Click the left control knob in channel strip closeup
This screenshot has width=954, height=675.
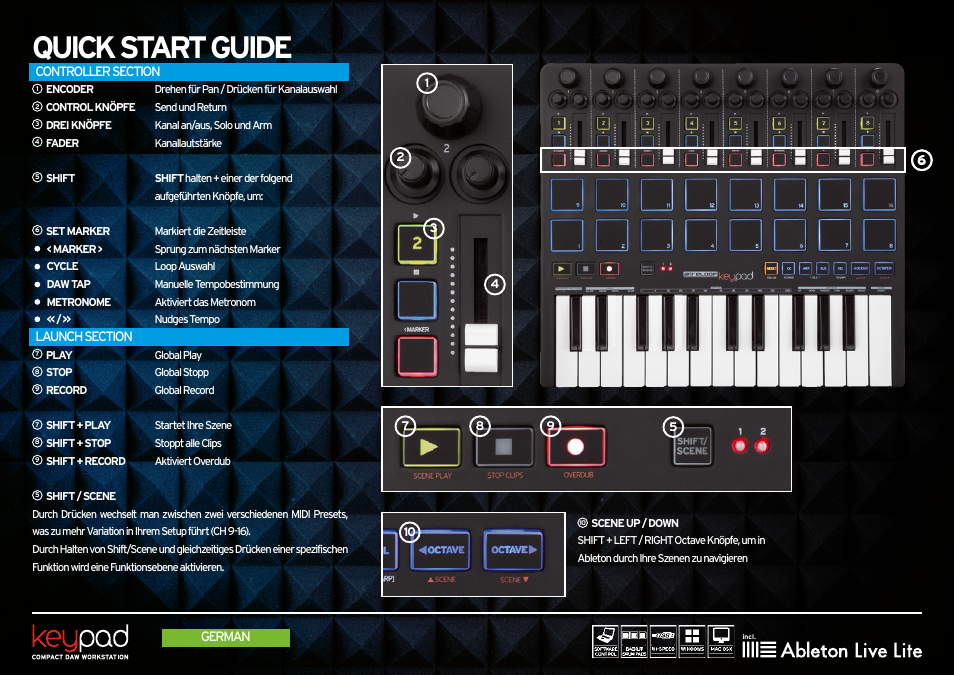coord(414,172)
